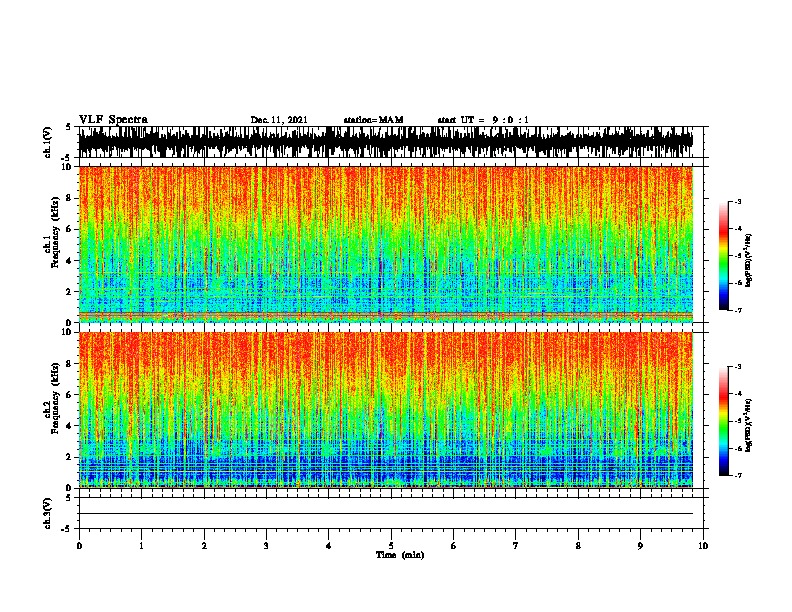Select the "Time (min)" axis label

[400, 555]
